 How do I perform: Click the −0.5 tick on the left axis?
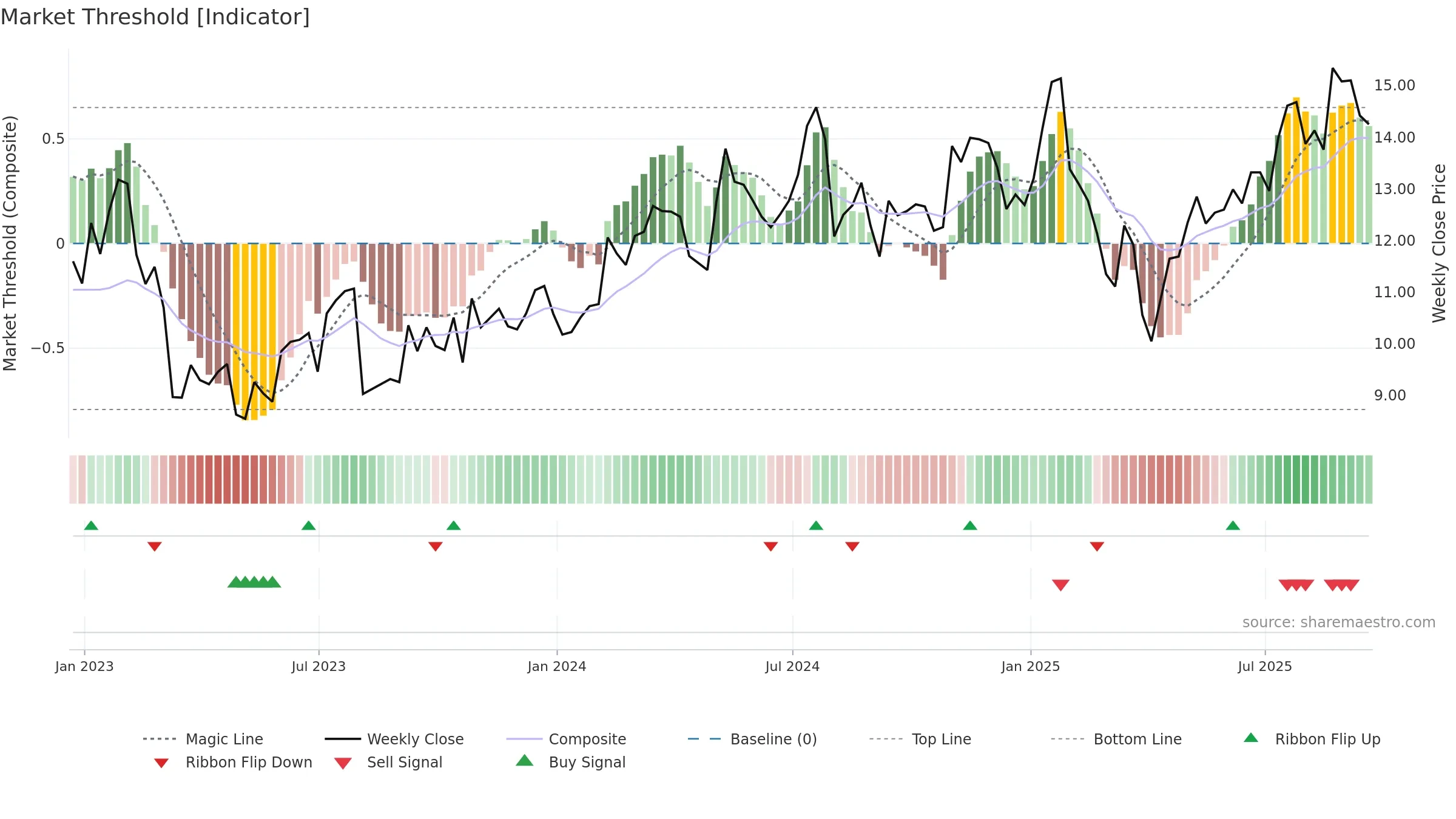47,348
